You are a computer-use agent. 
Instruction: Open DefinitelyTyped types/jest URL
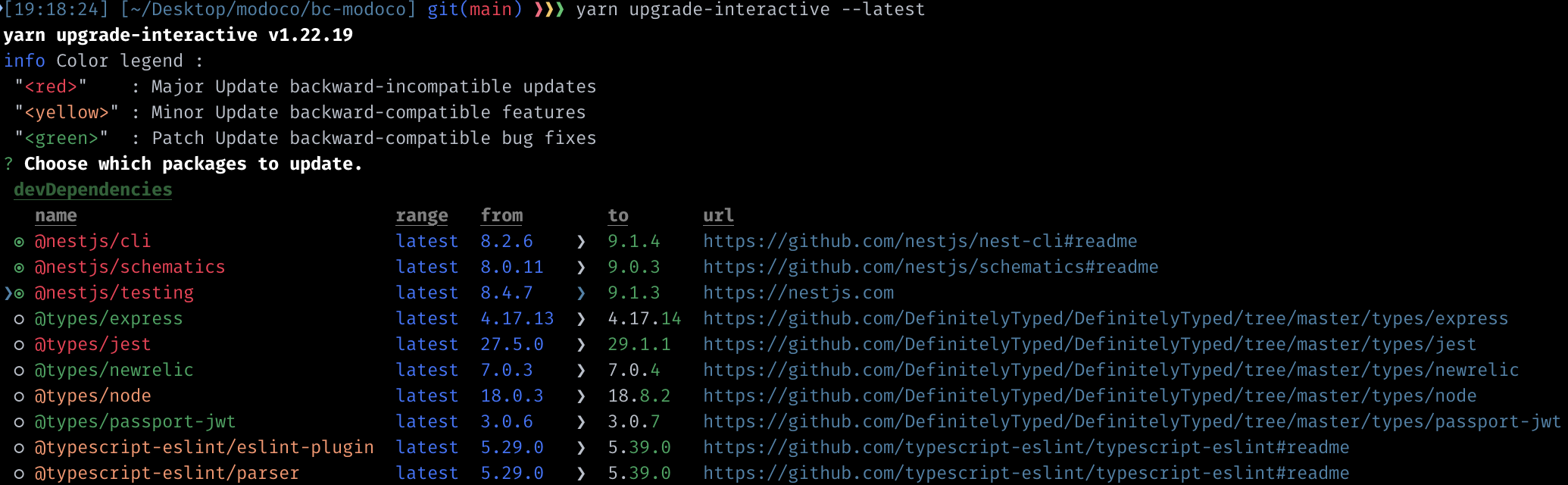[x=1089, y=344]
